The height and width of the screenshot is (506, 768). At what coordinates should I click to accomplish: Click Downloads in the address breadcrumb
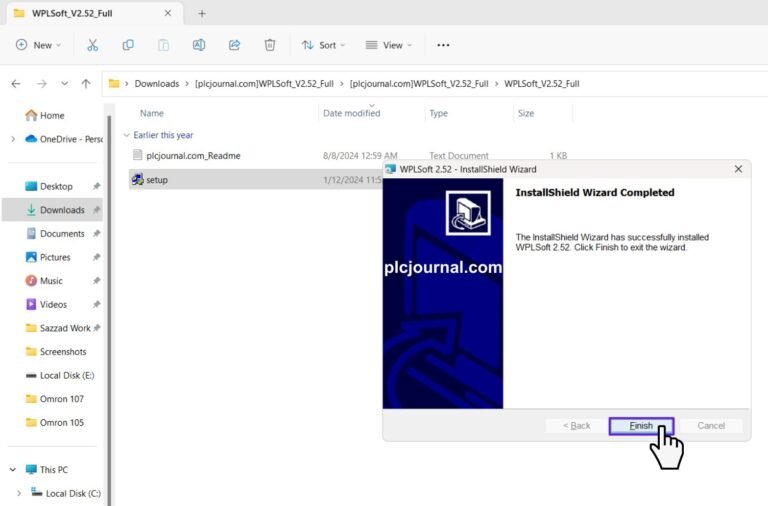tap(157, 84)
